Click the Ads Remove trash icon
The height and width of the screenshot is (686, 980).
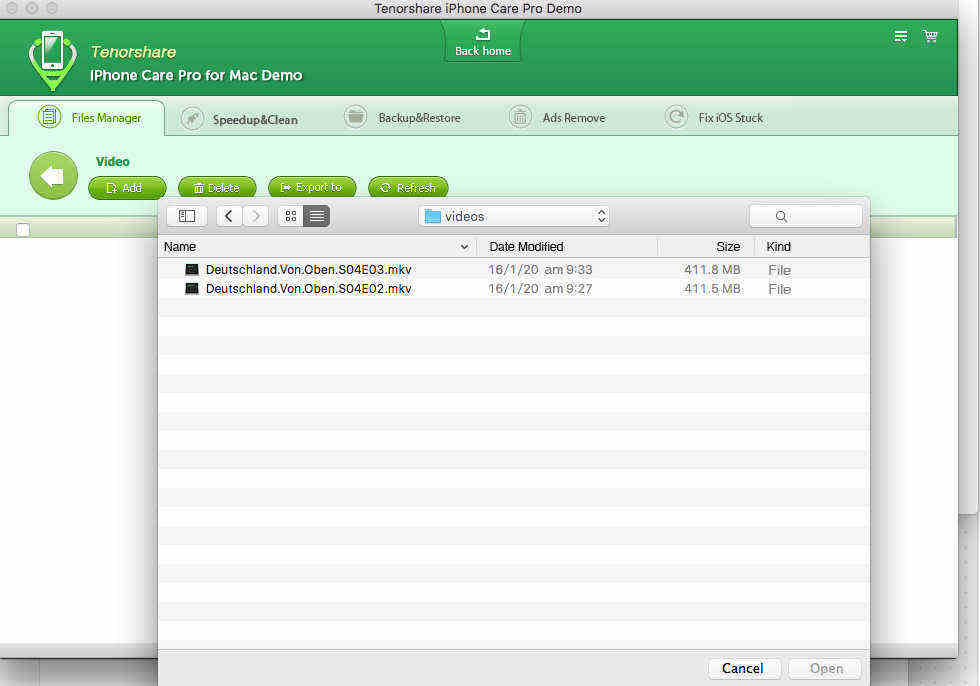(519, 117)
